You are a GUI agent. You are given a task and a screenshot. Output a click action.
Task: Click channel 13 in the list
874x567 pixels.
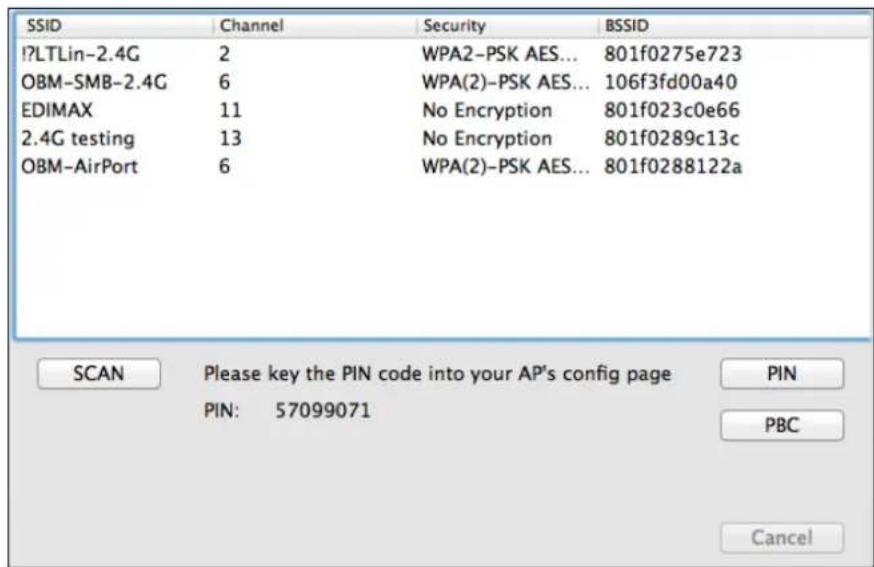(x=229, y=138)
